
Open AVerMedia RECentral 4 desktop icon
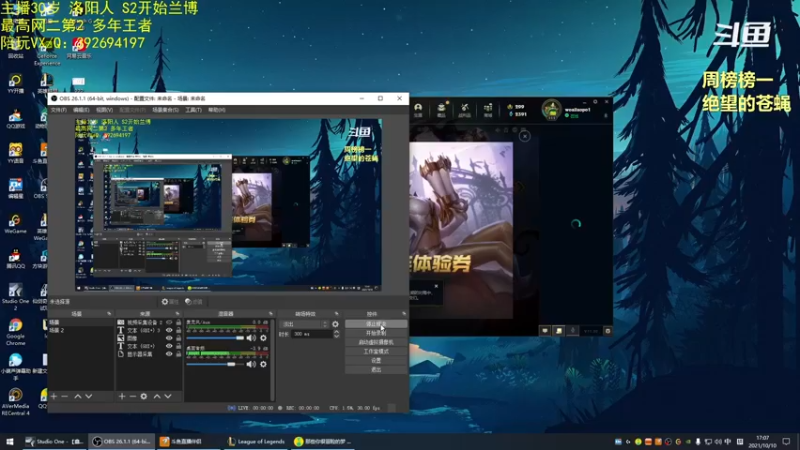pos(15,402)
